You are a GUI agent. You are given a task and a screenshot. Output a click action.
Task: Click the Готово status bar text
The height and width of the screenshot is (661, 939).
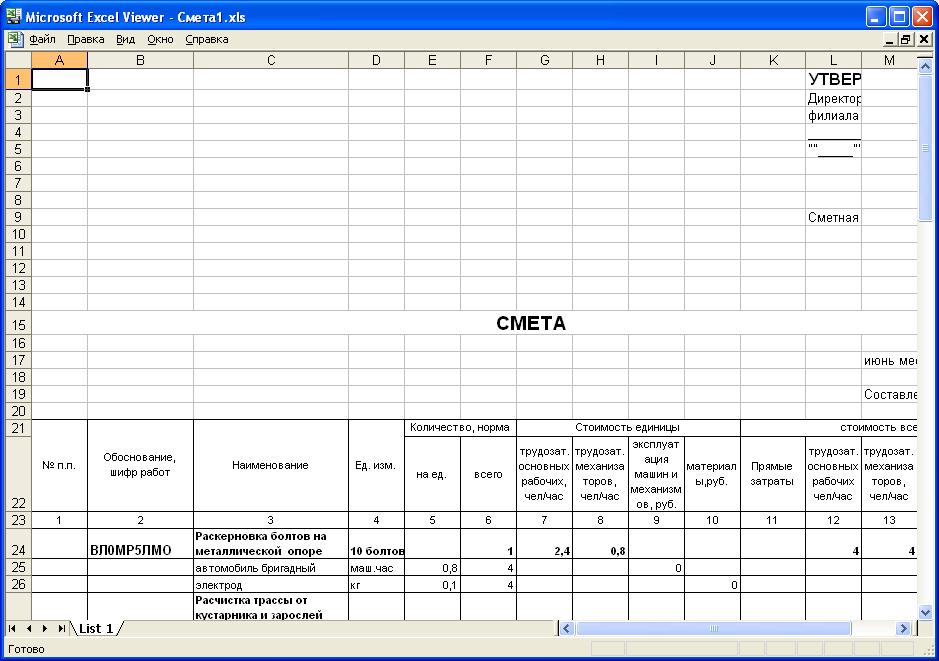(x=26, y=649)
